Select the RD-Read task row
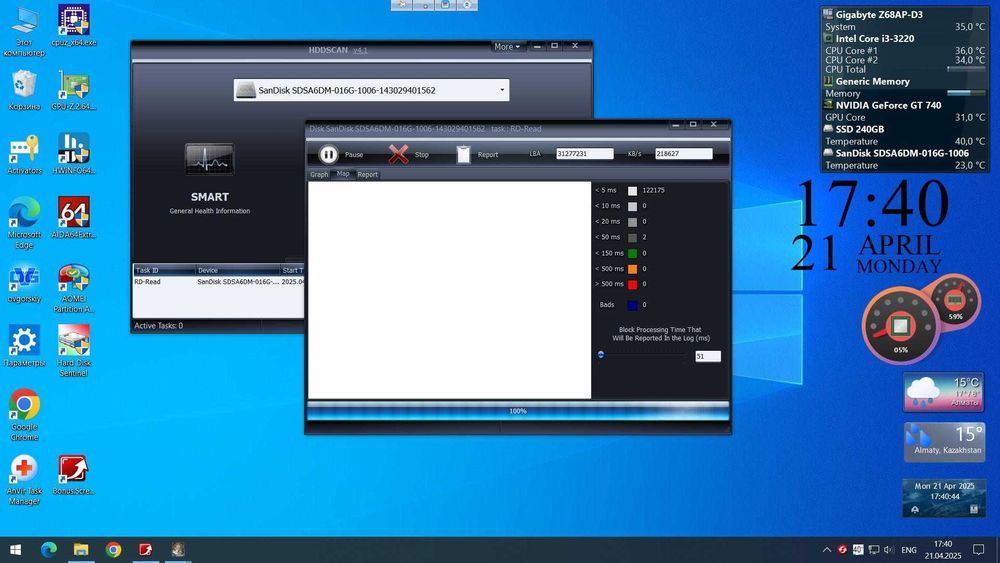This screenshot has width=1000, height=563. point(218,282)
